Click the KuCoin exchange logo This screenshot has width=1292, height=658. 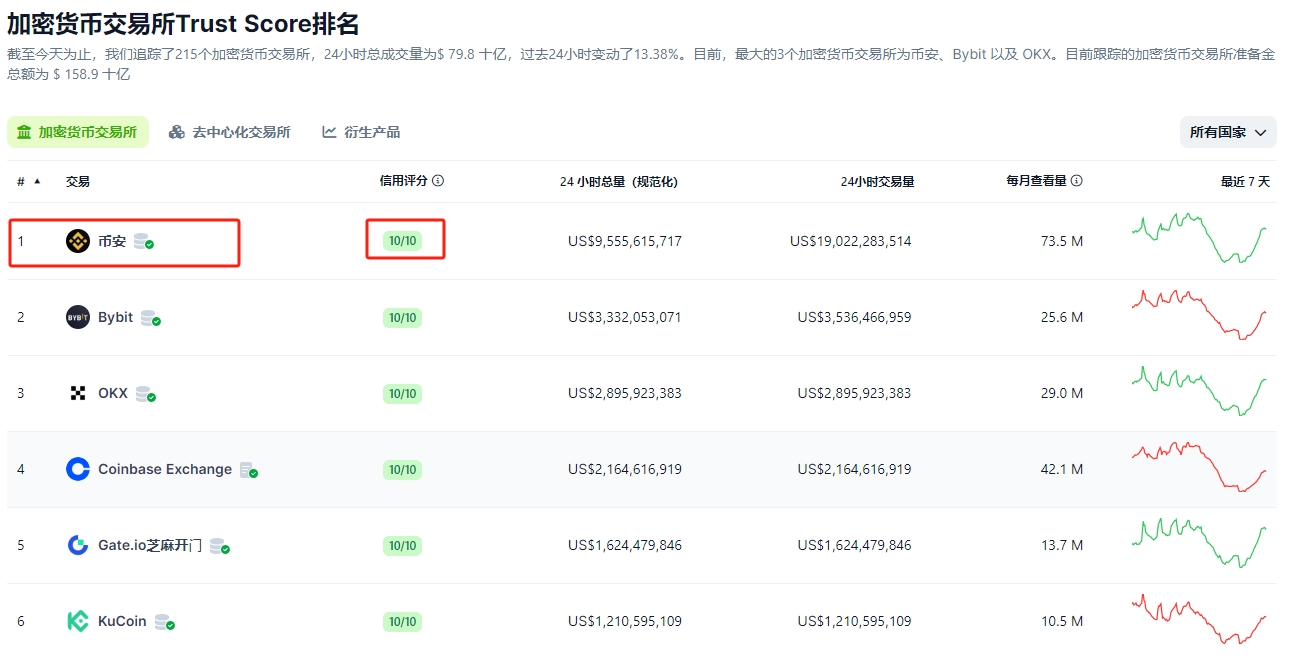click(77, 621)
